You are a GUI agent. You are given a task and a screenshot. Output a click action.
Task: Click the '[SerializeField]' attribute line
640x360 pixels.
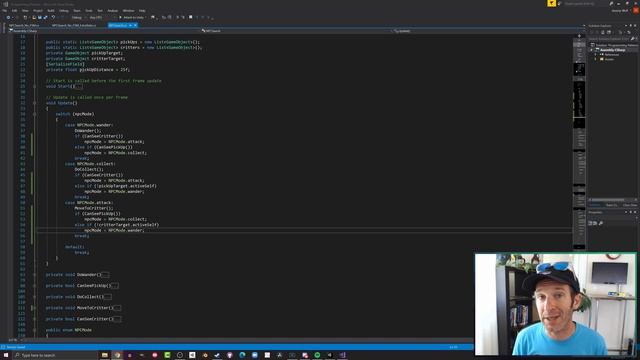[65, 64]
